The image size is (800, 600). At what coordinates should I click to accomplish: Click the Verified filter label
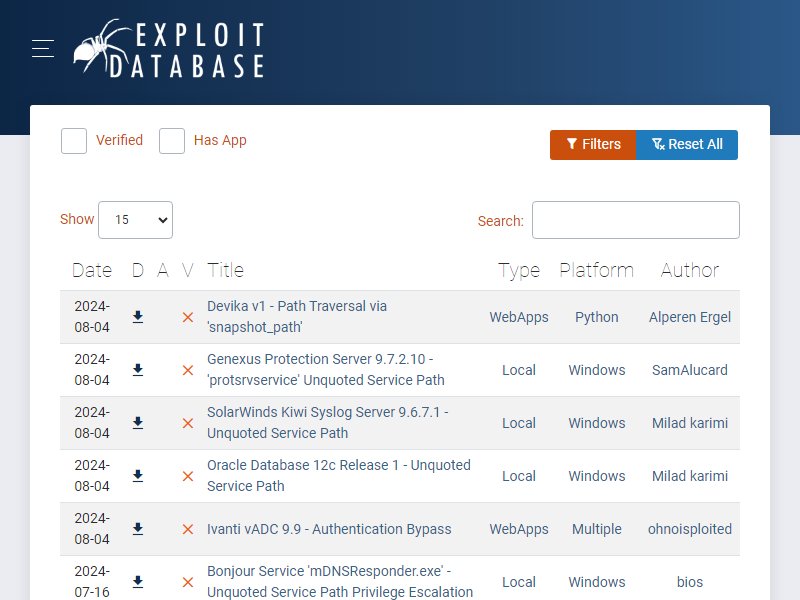click(119, 140)
